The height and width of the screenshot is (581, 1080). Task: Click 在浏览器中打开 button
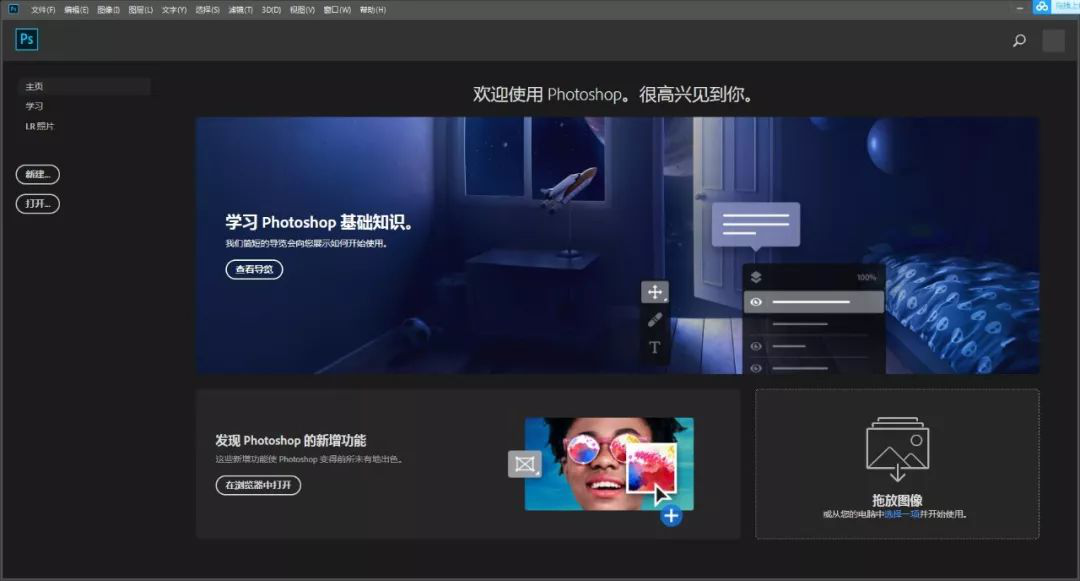(258, 485)
